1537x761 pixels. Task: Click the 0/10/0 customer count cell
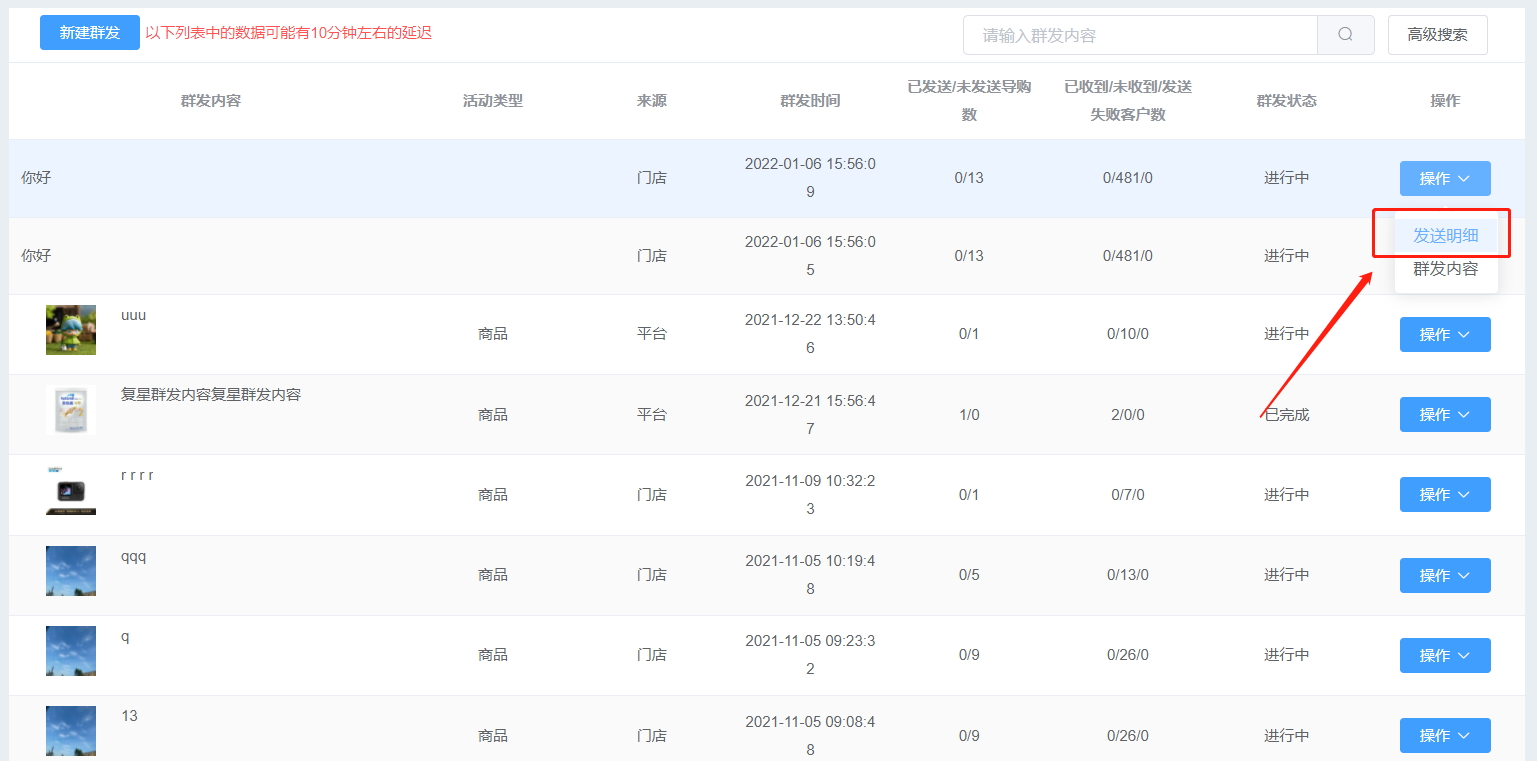(1128, 334)
